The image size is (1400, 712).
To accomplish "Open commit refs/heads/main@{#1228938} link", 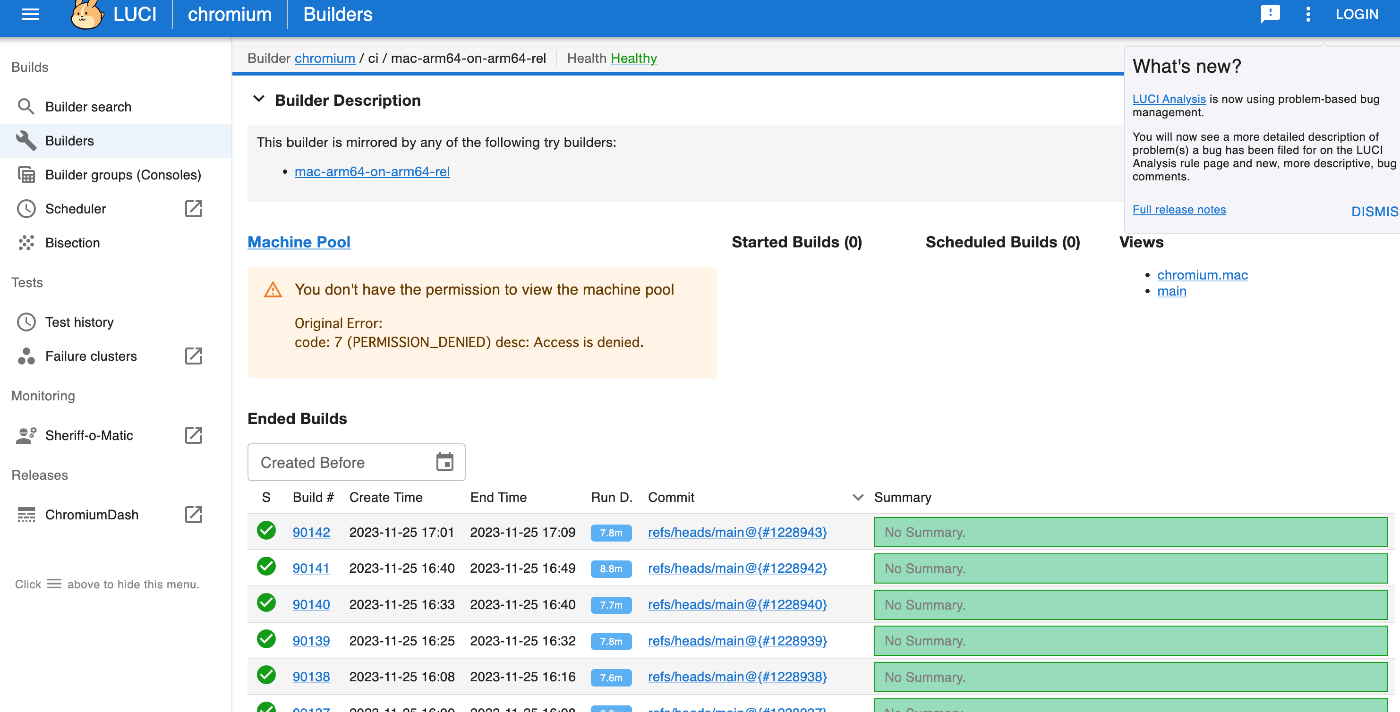I will tap(738, 676).
